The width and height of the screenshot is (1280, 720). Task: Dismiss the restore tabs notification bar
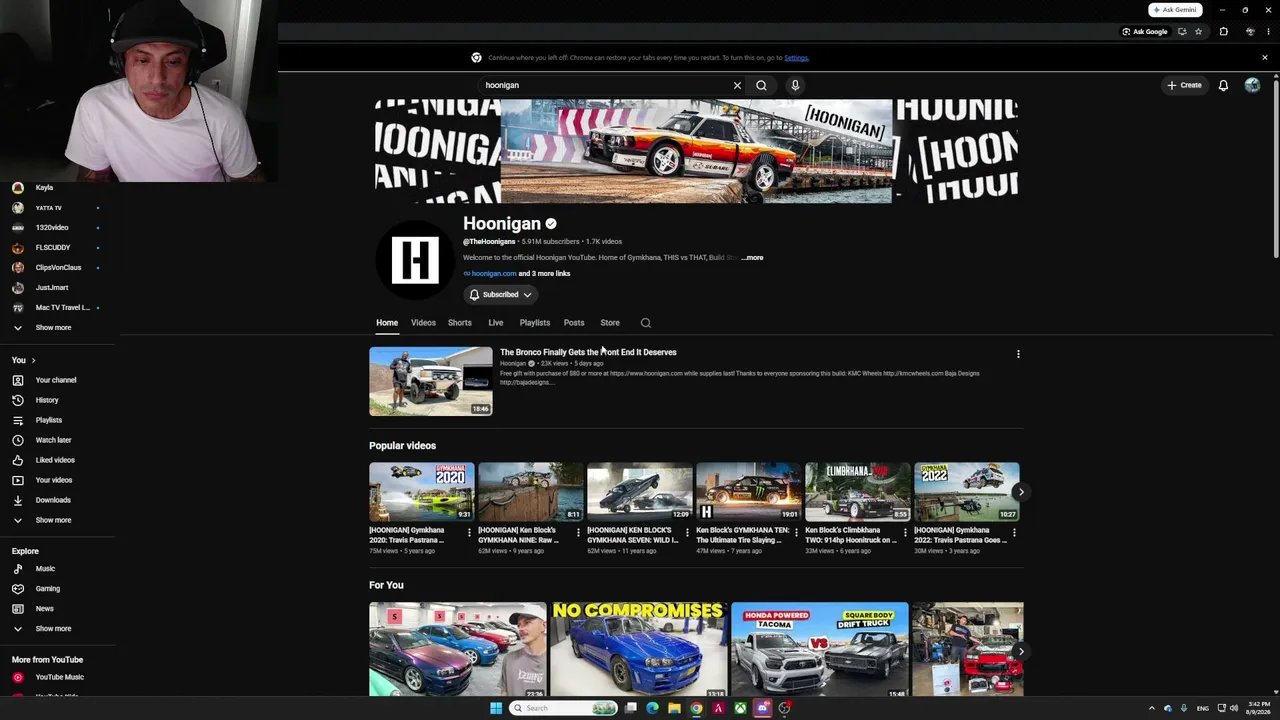[x=1264, y=58]
